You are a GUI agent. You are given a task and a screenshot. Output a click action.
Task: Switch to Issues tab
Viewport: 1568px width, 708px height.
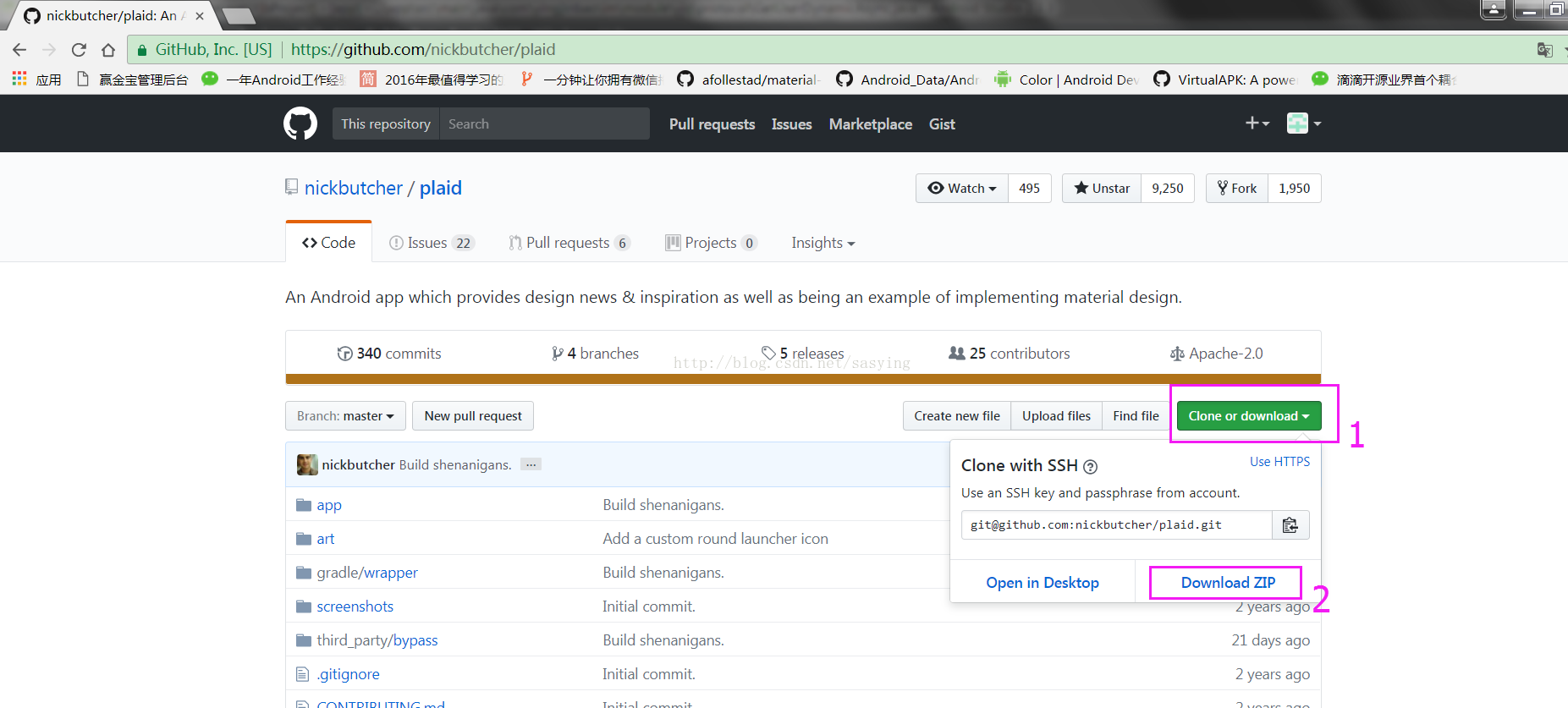coord(432,243)
